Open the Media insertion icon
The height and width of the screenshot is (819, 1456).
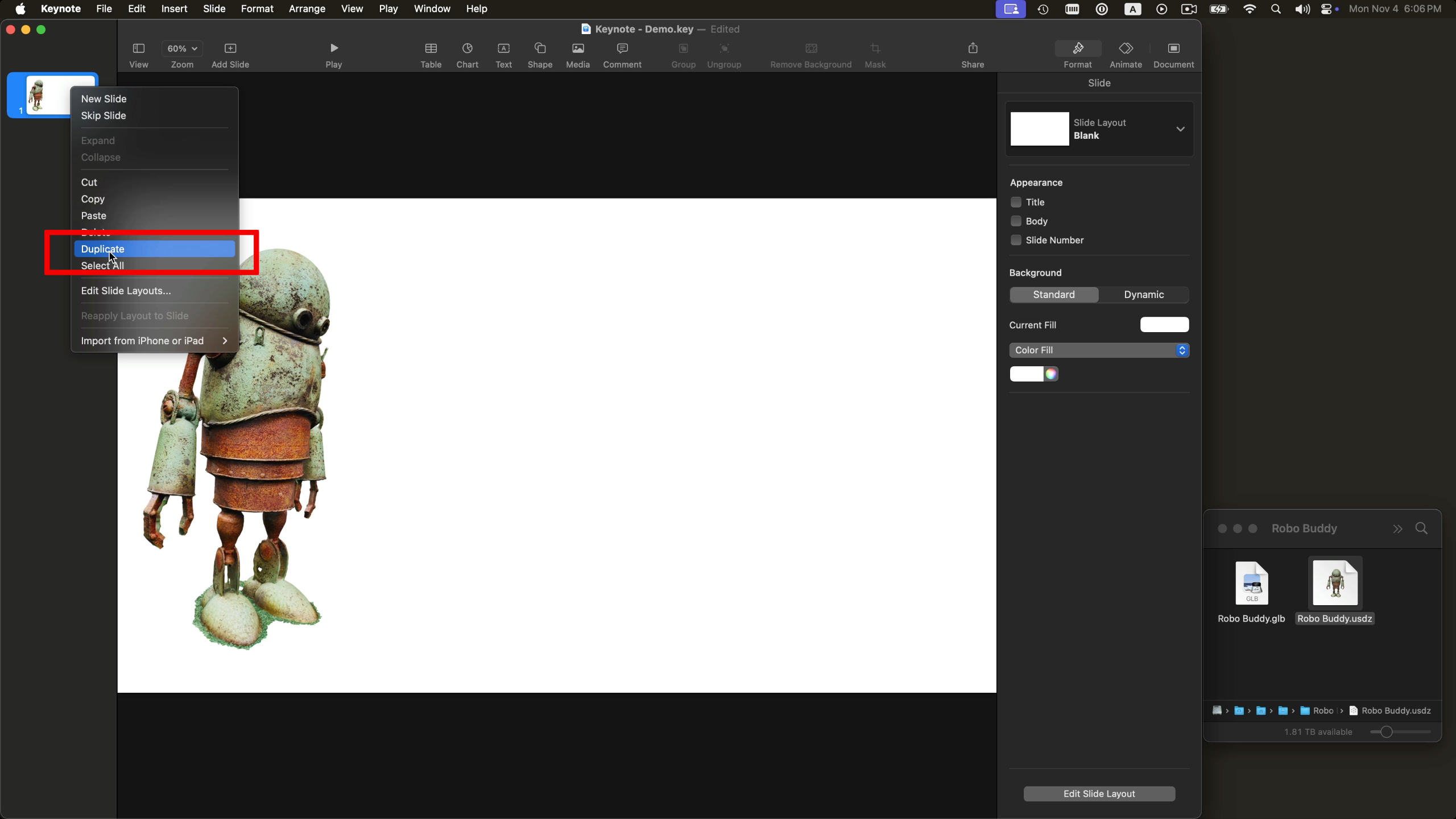pyautogui.click(x=578, y=48)
